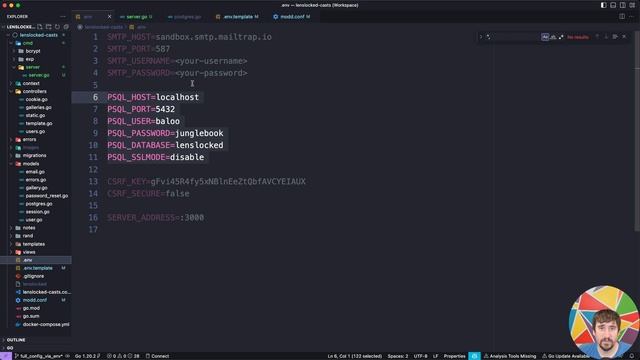This screenshot has width=640, height=360.
Task: Switch to the server.go tab
Action: 136,17
